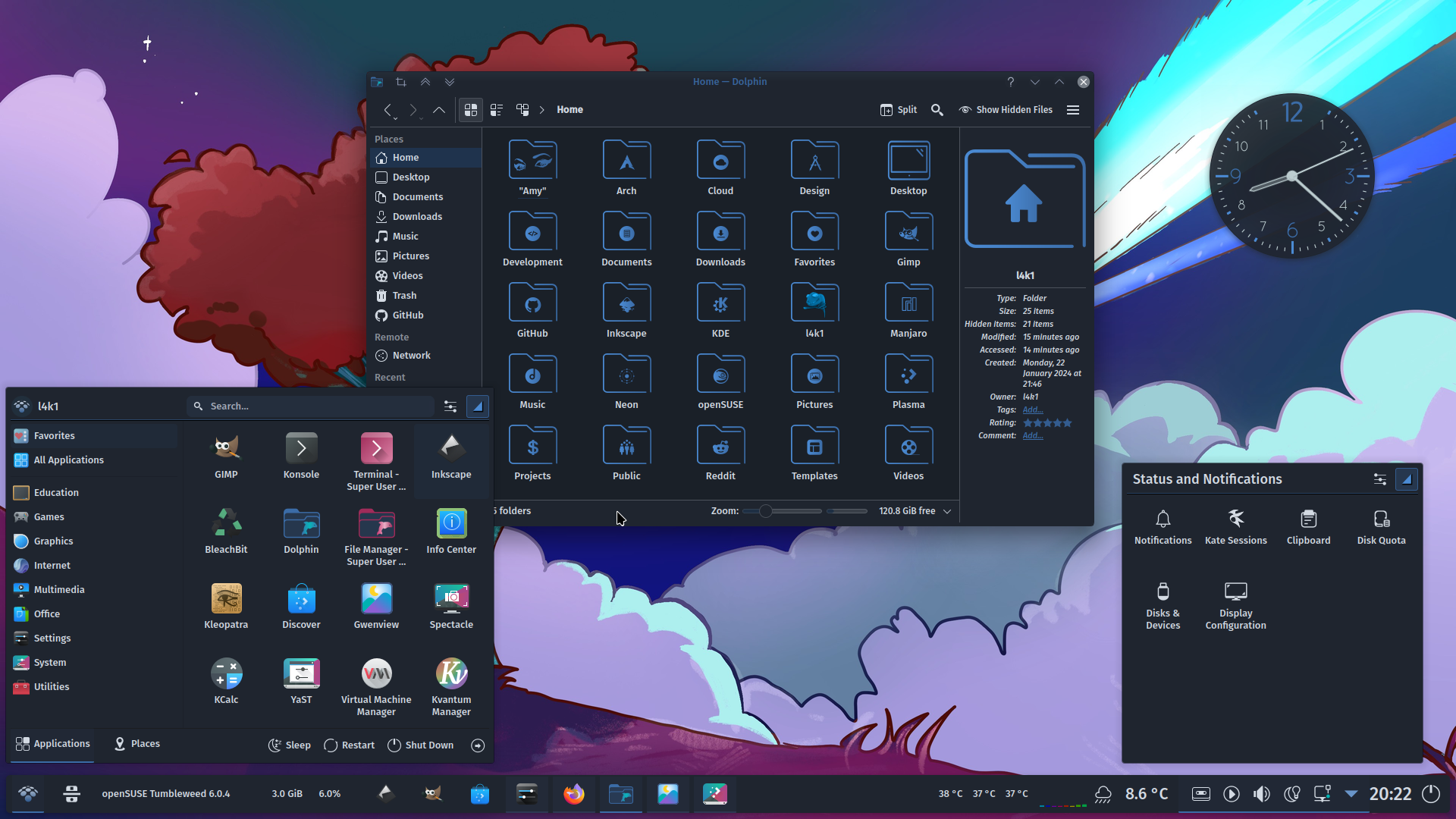Launch Virtual Machine Manager from launcher
Screen dimensions: 1456x819
[x=376, y=688]
